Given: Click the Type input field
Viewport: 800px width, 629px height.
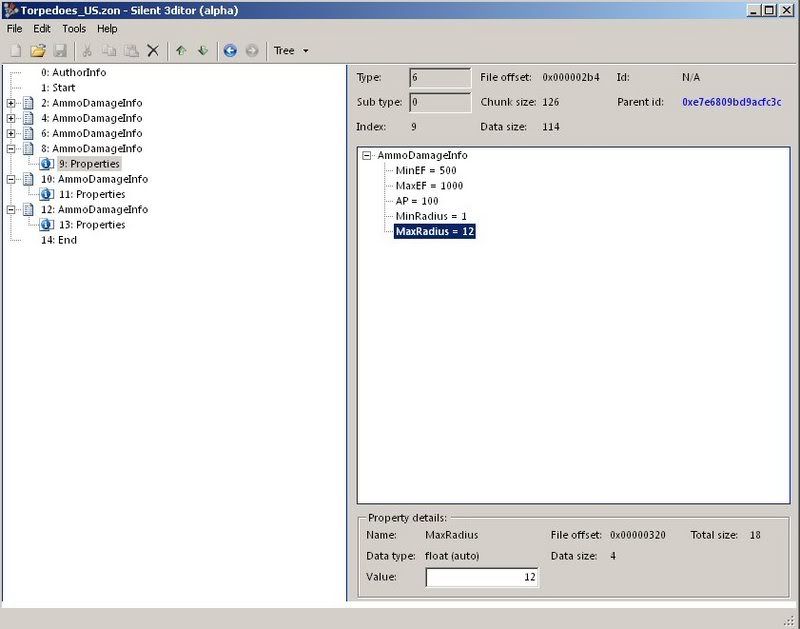Looking at the screenshot, I should click(x=440, y=78).
